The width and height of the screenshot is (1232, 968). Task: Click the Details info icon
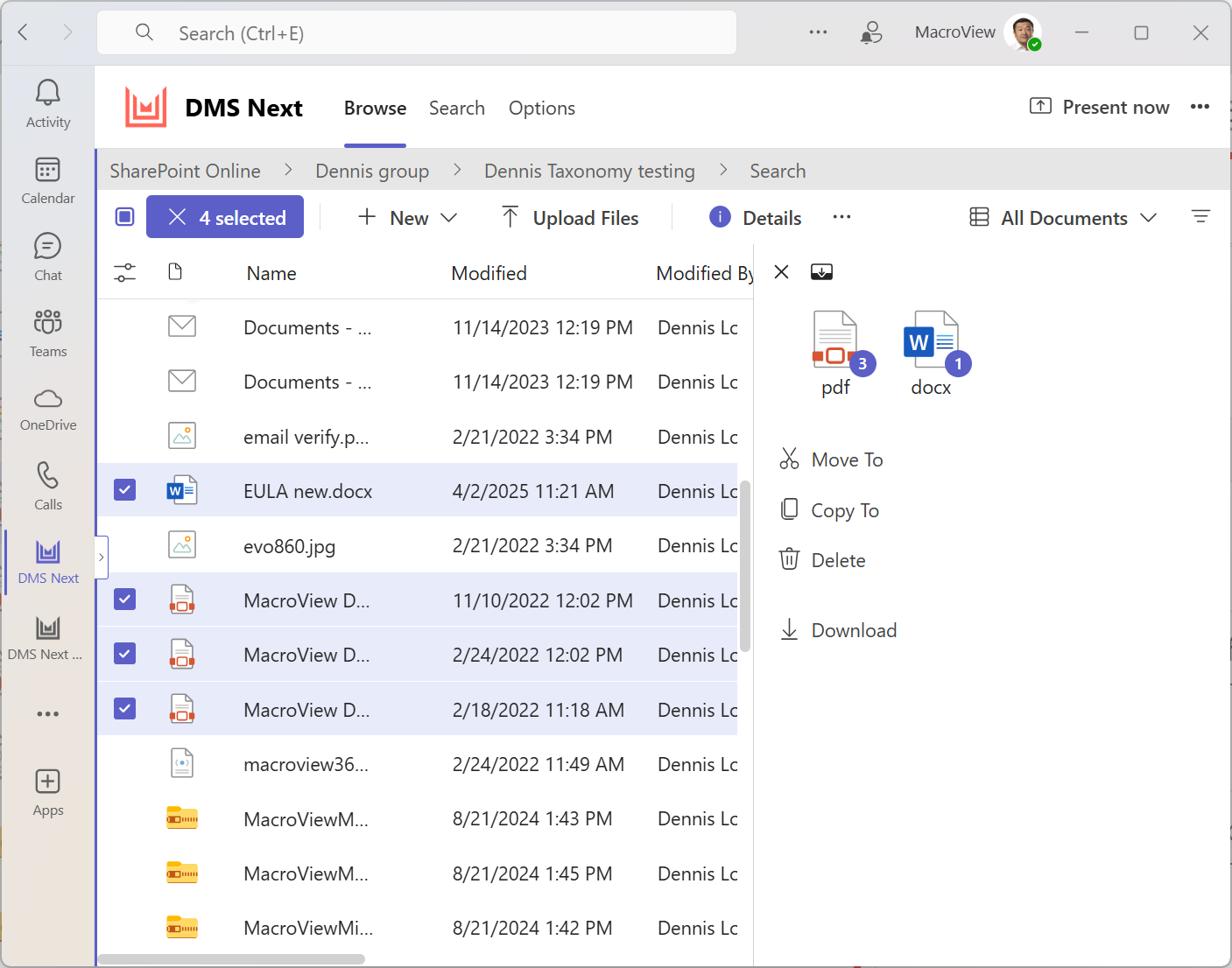(x=720, y=217)
